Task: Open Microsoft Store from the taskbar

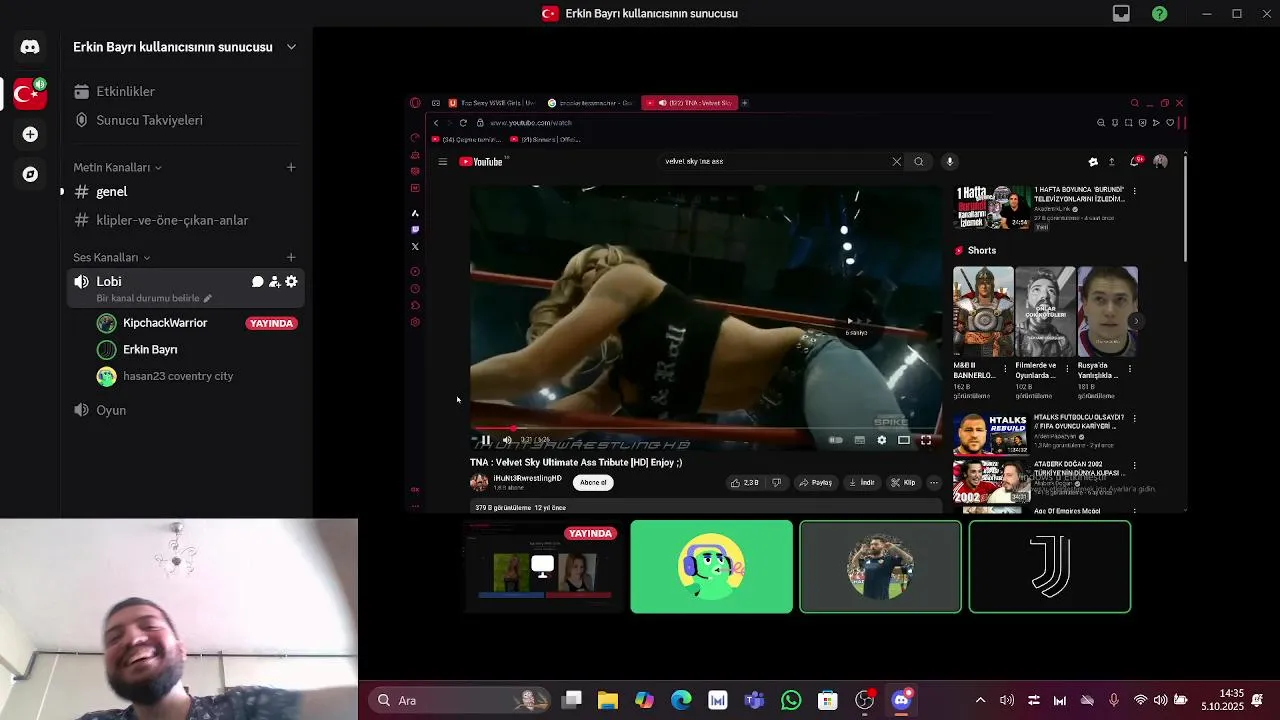Action: tap(827, 700)
